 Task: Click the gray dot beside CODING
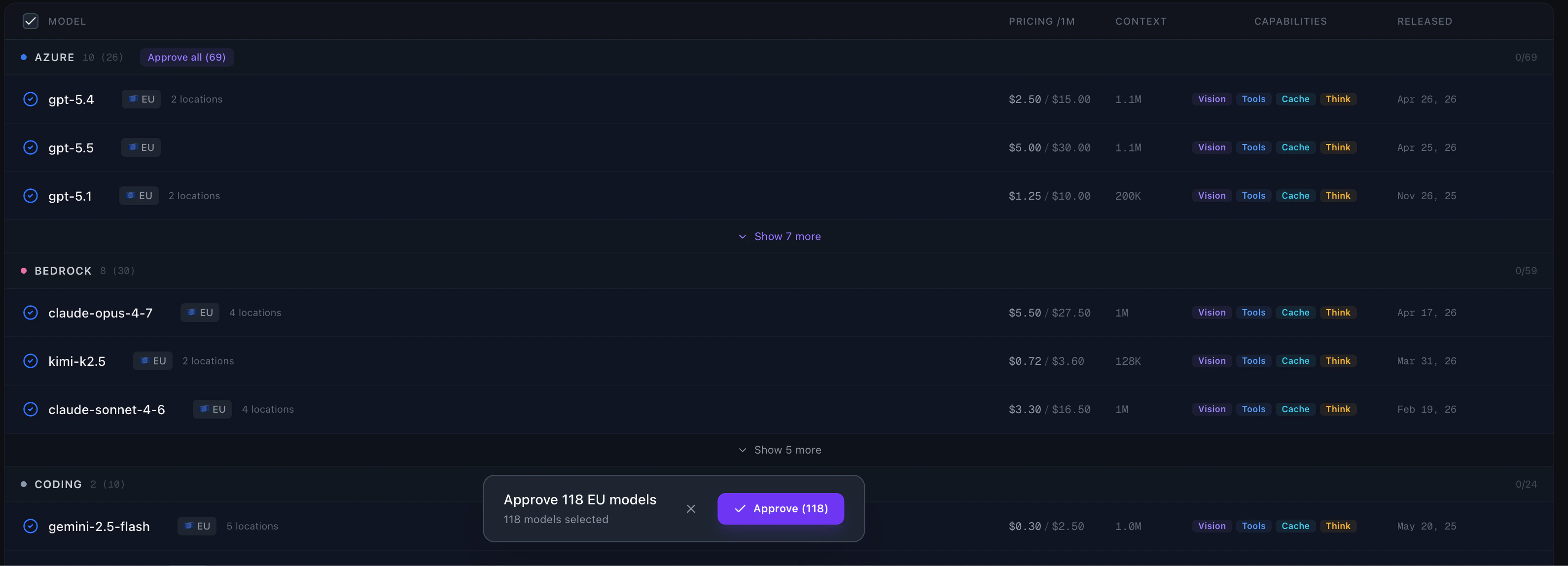pyautogui.click(x=24, y=485)
